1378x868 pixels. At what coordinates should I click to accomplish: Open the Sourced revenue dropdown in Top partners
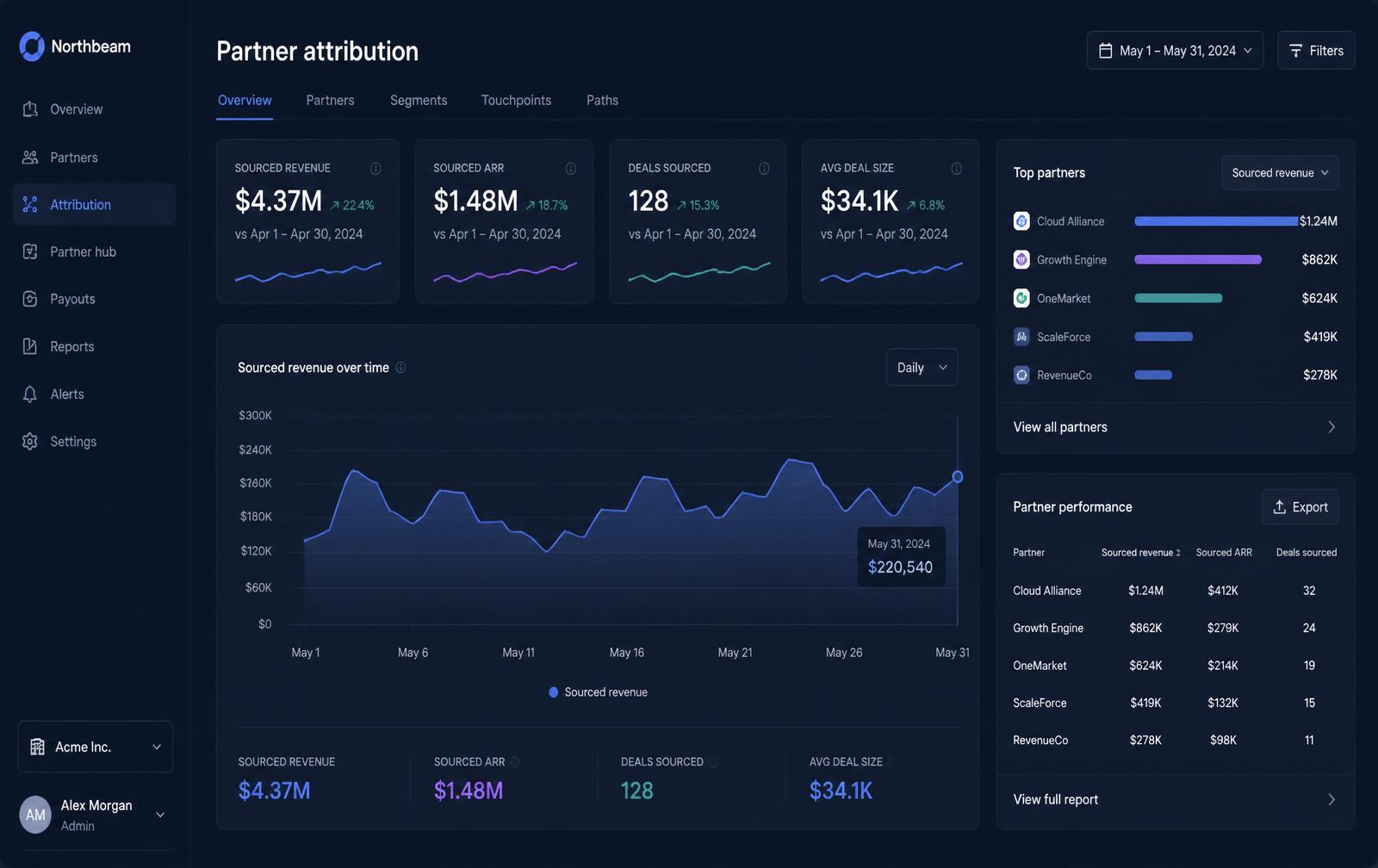pos(1280,173)
